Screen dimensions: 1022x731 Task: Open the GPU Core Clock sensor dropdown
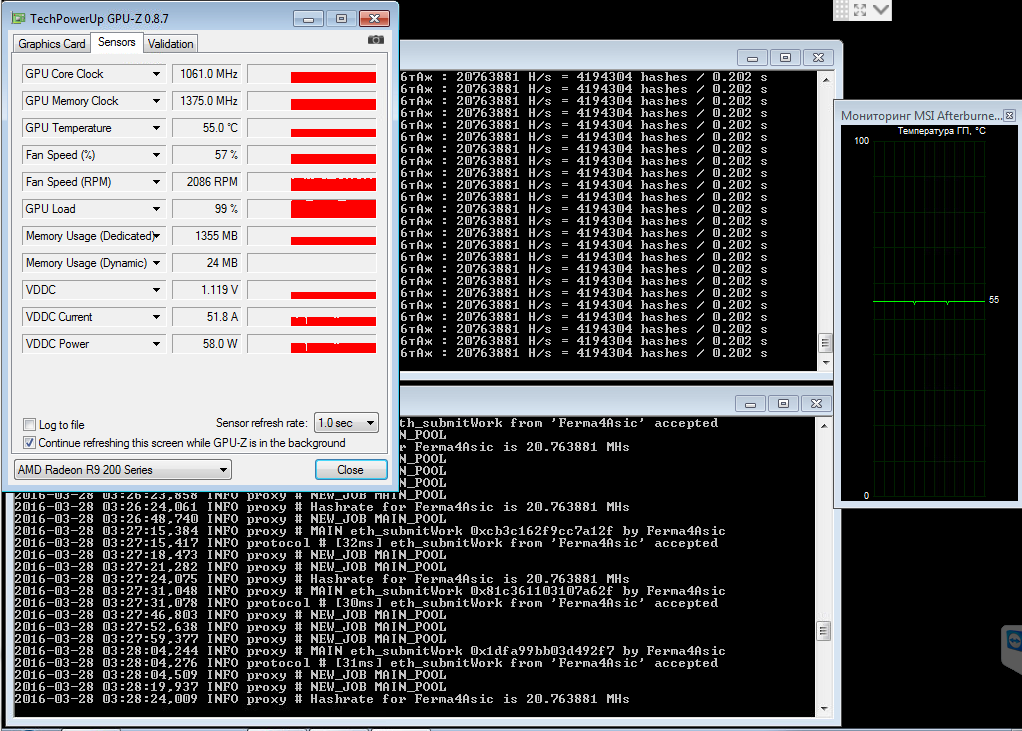pyautogui.click(x=156, y=74)
